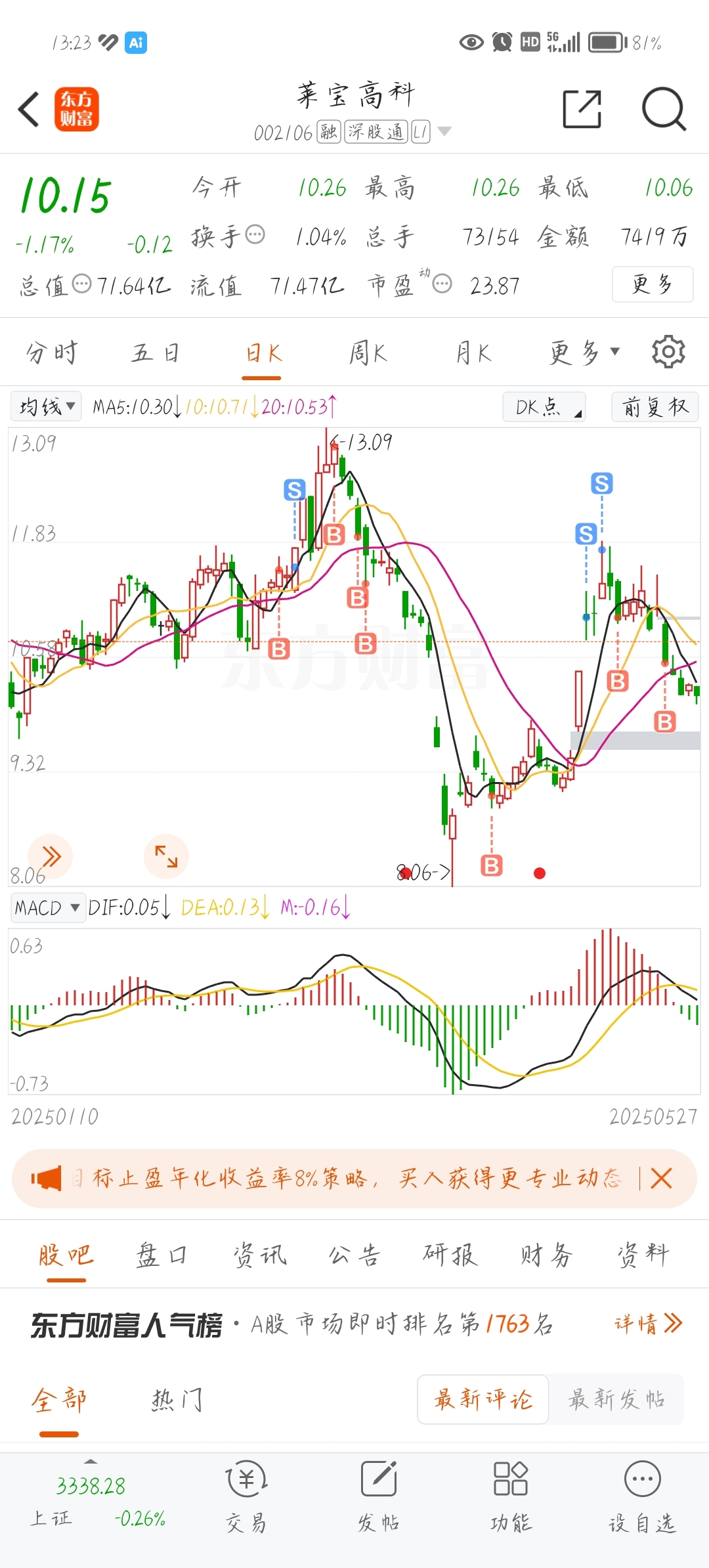
Task: Tap the end date 20250527
Action: point(653,1116)
